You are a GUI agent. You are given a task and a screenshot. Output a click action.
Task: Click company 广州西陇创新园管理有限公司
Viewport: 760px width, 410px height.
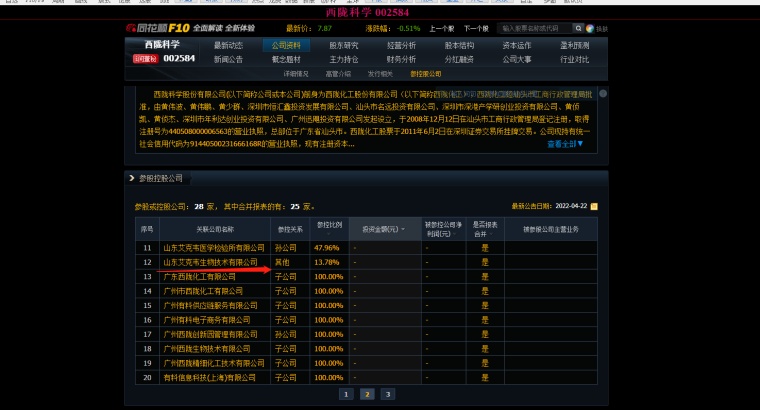pos(210,334)
